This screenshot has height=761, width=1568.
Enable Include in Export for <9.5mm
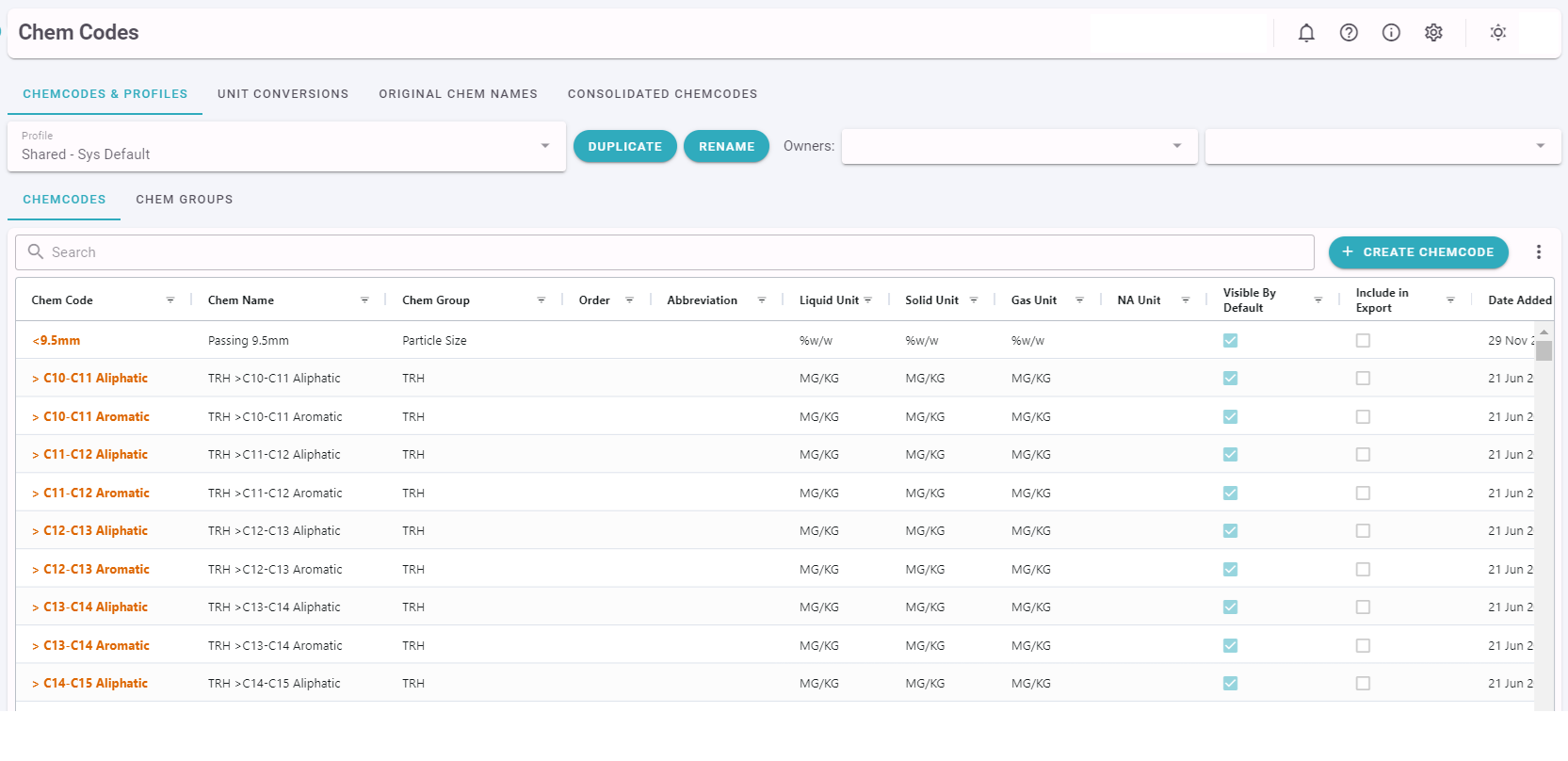pyautogui.click(x=1363, y=340)
